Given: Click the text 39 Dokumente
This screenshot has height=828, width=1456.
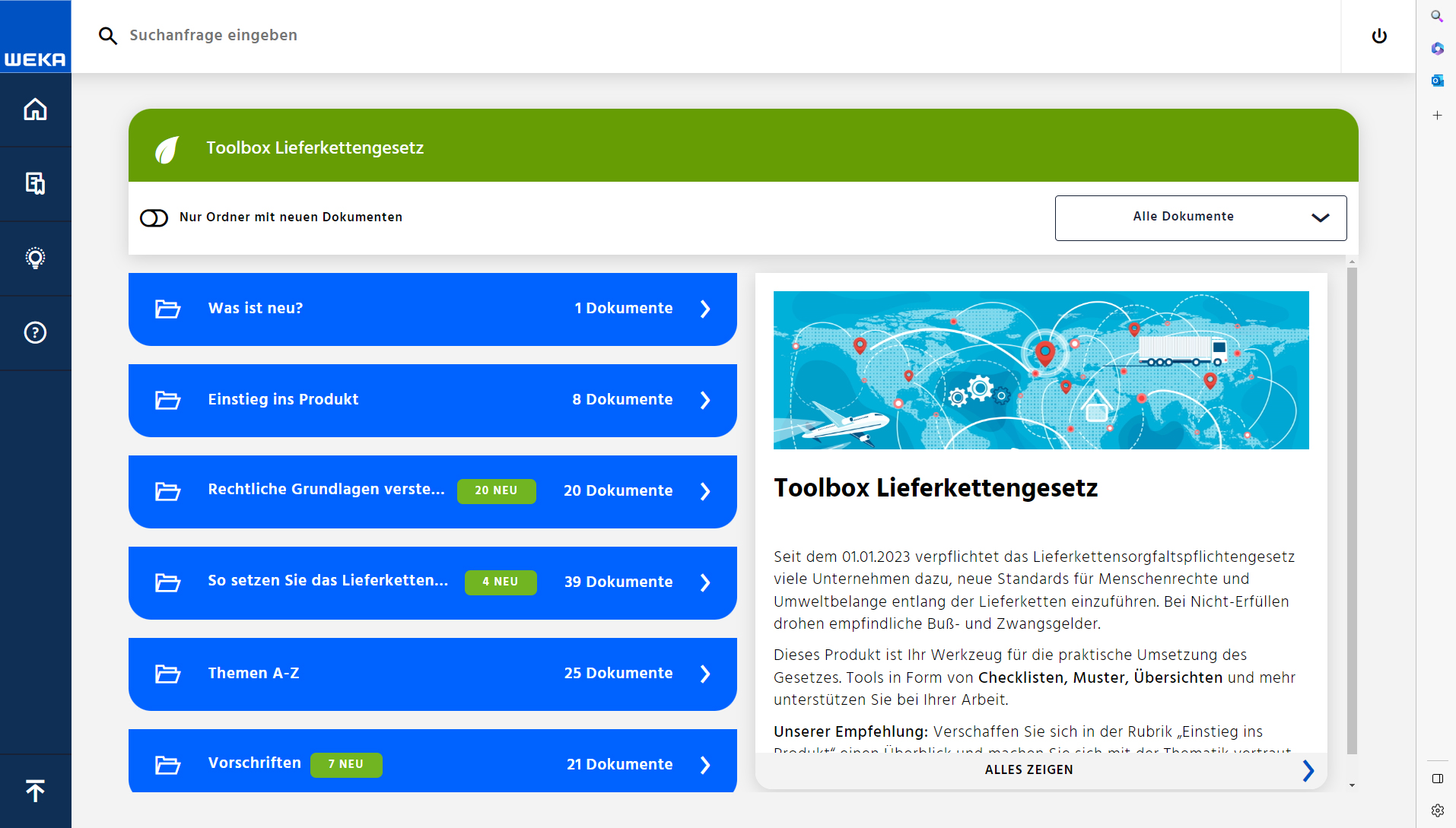Looking at the screenshot, I should (618, 582).
